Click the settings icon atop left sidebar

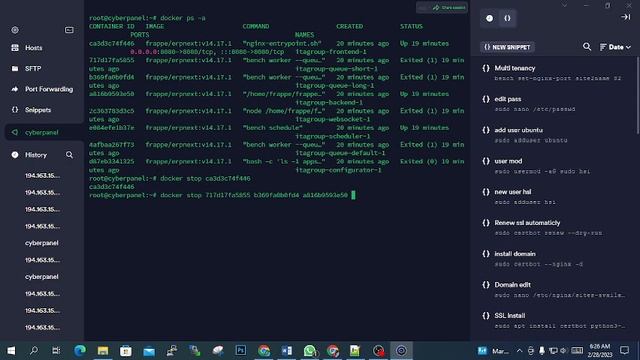15,30
